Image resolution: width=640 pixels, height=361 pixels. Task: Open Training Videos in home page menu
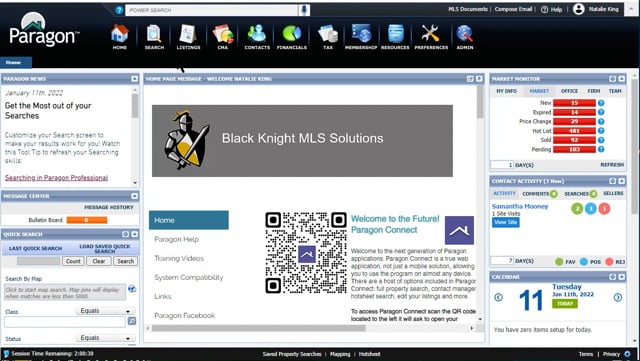(x=179, y=258)
